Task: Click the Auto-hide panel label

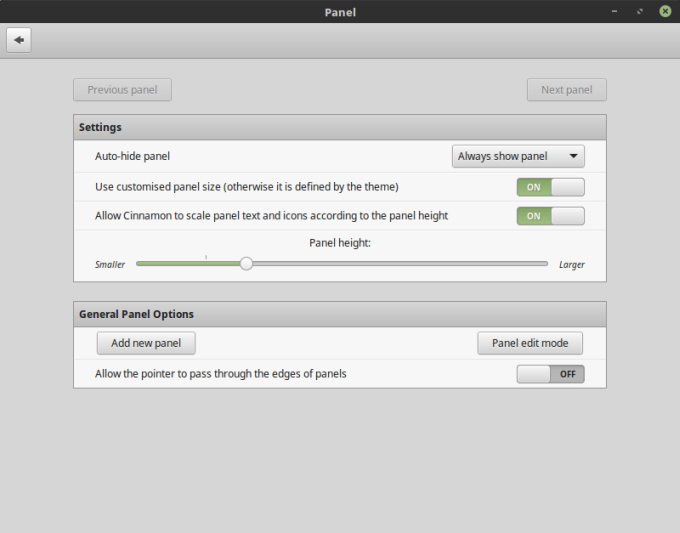Action: pos(132,156)
